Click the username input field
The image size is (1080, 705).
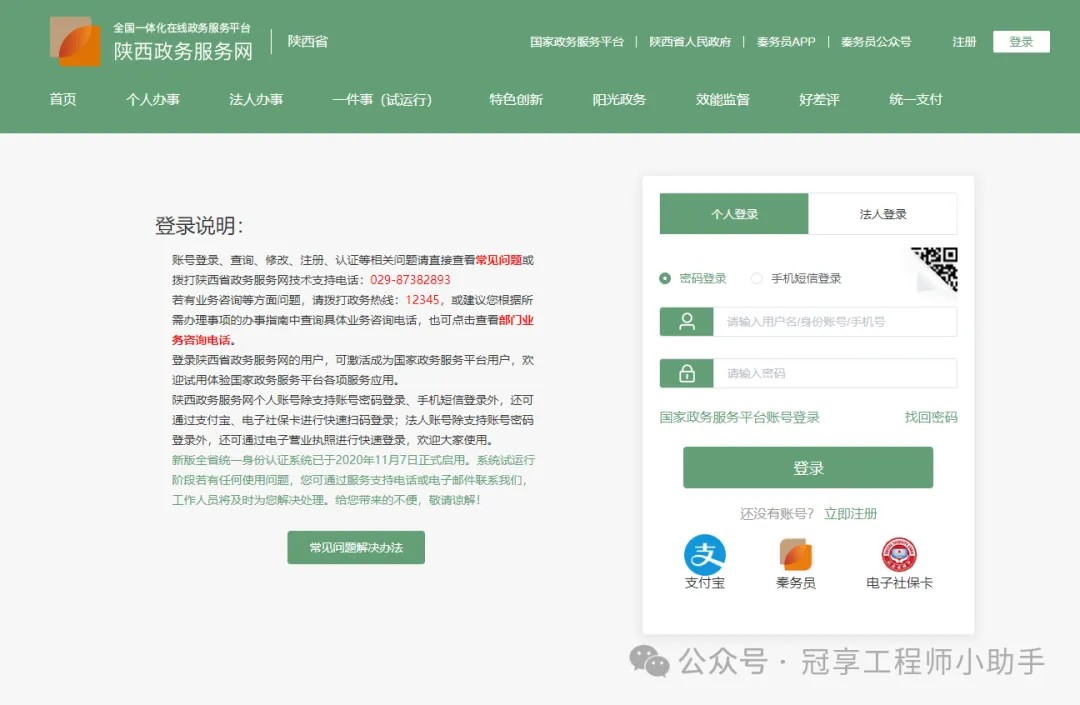click(x=834, y=322)
